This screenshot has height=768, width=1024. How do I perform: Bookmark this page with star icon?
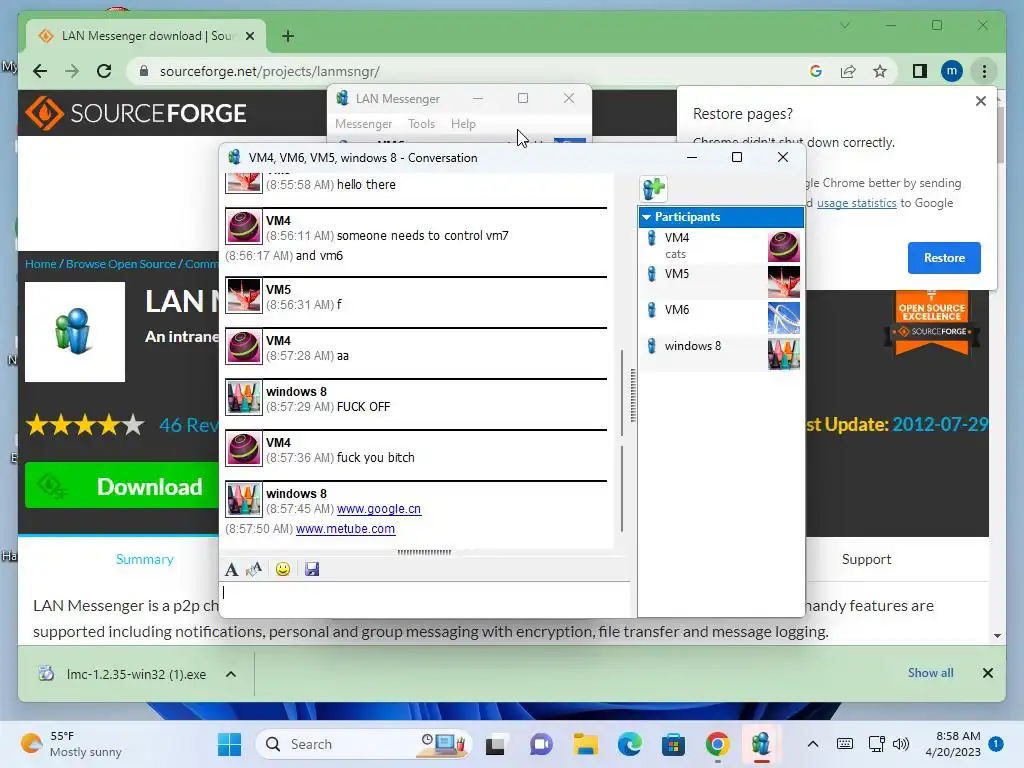click(x=880, y=71)
